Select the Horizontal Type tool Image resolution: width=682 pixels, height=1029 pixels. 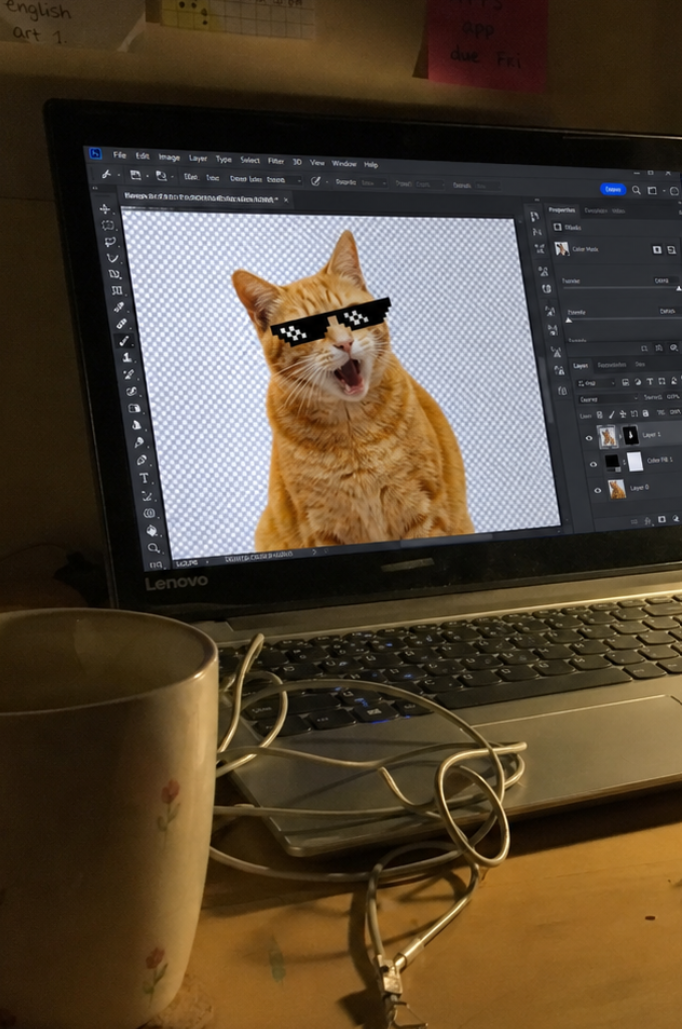coord(144,478)
